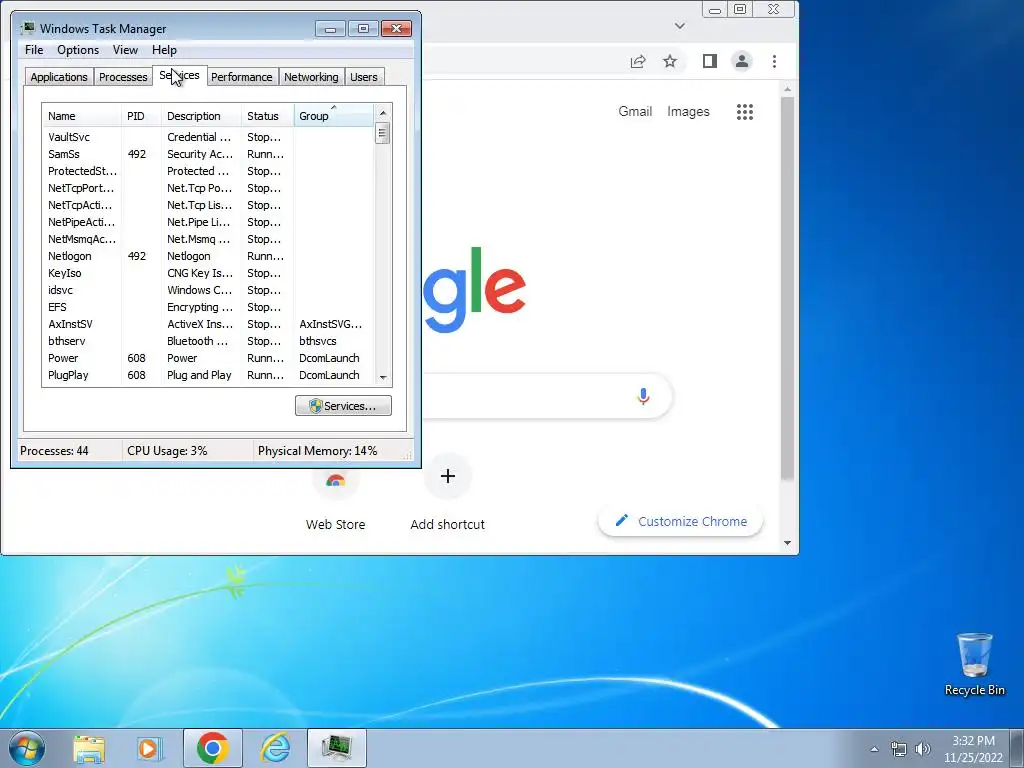This screenshot has height=768, width=1024.
Task: Open the Gmail link
Action: [635, 112]
